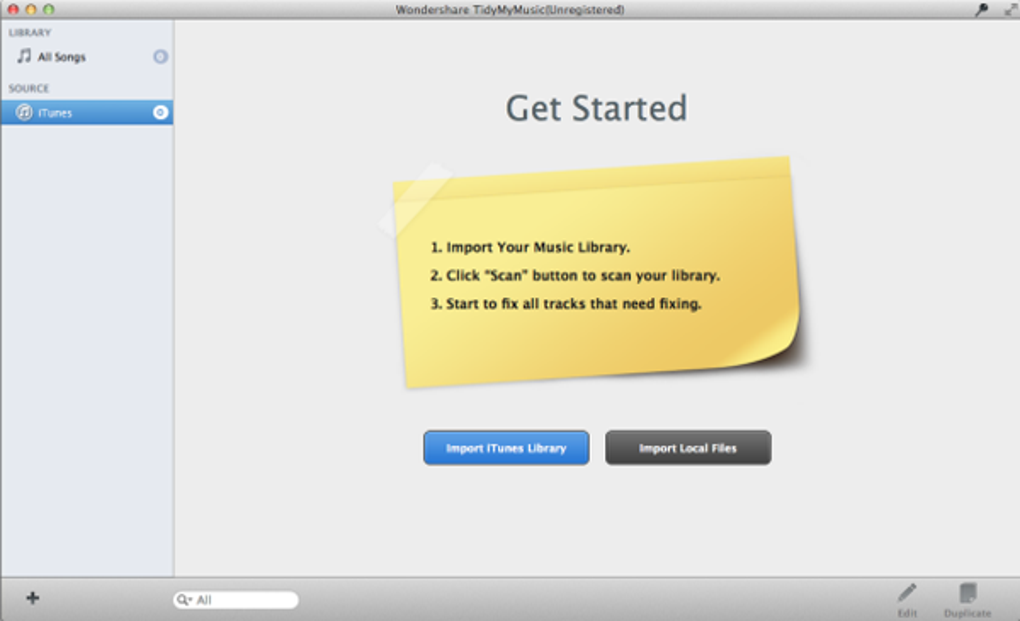This screenshot has height=621, width=1020.
Task: Click the red close window button
Action: point(13,9)
